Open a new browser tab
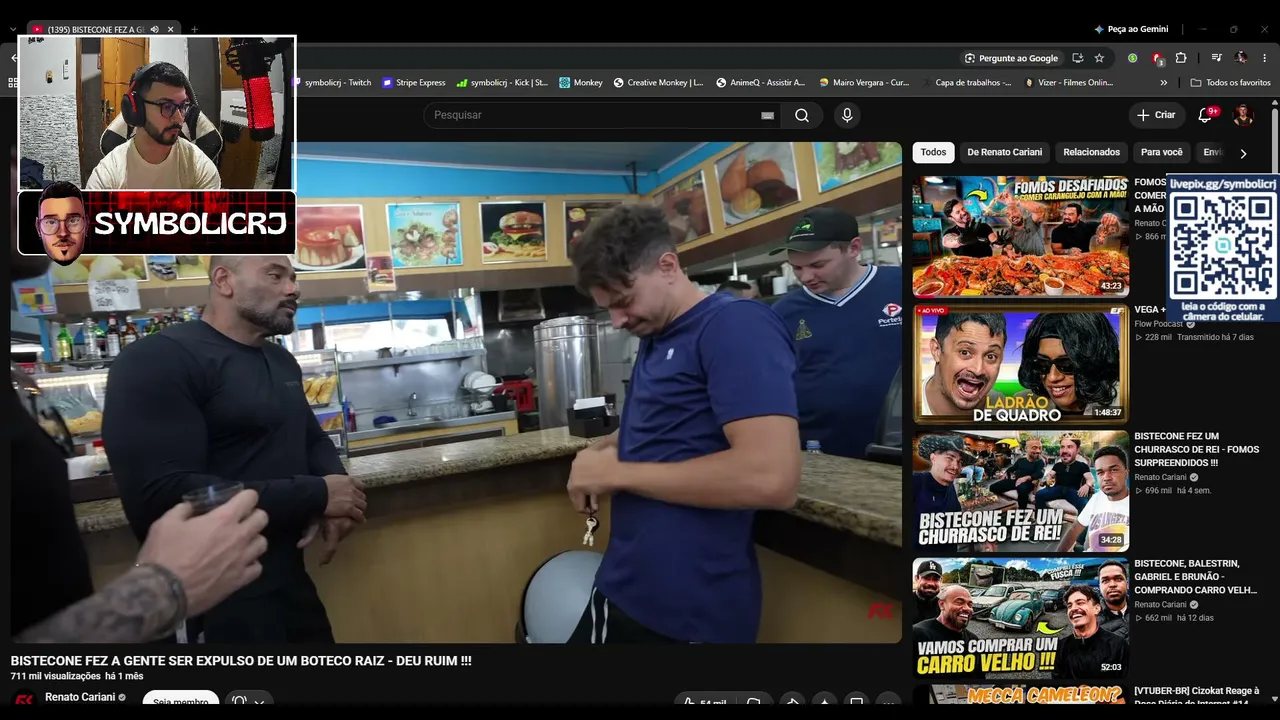The width and height of the screenshot is (1280, 720). point(195,29)
